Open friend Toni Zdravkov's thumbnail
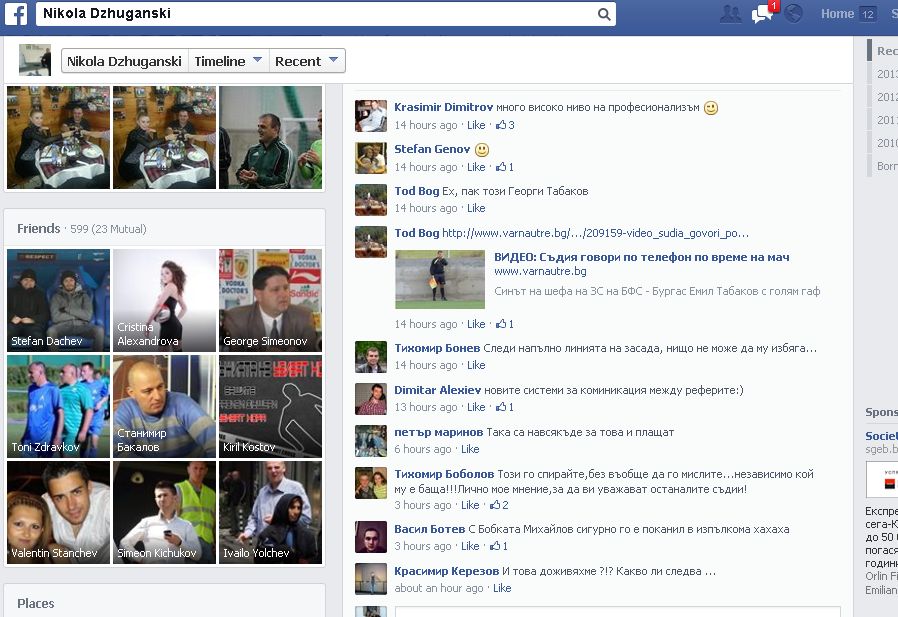The image size is (898, 617). click(x=58, y=406)
